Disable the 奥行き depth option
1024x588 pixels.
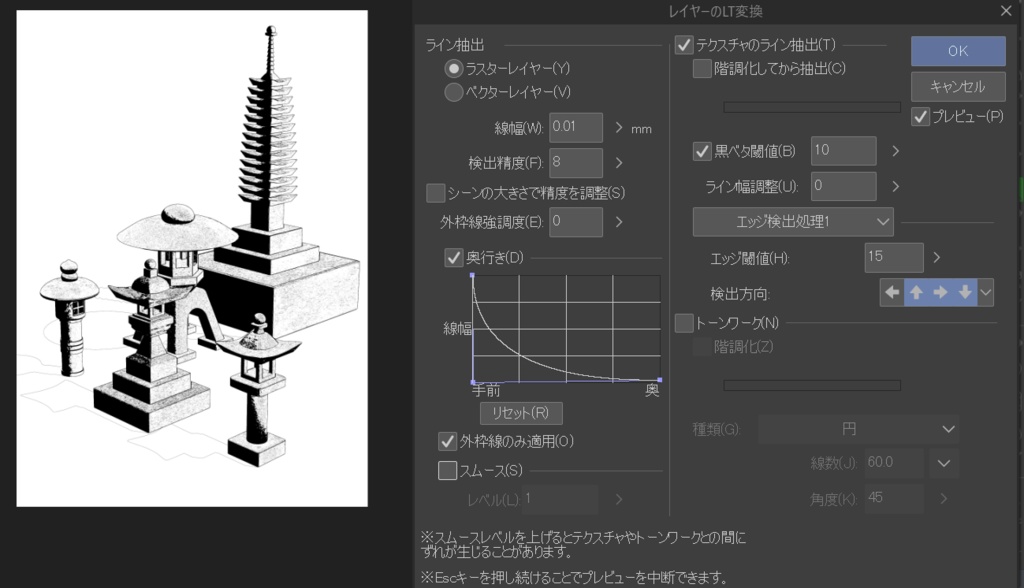click(x=456, y=257)
